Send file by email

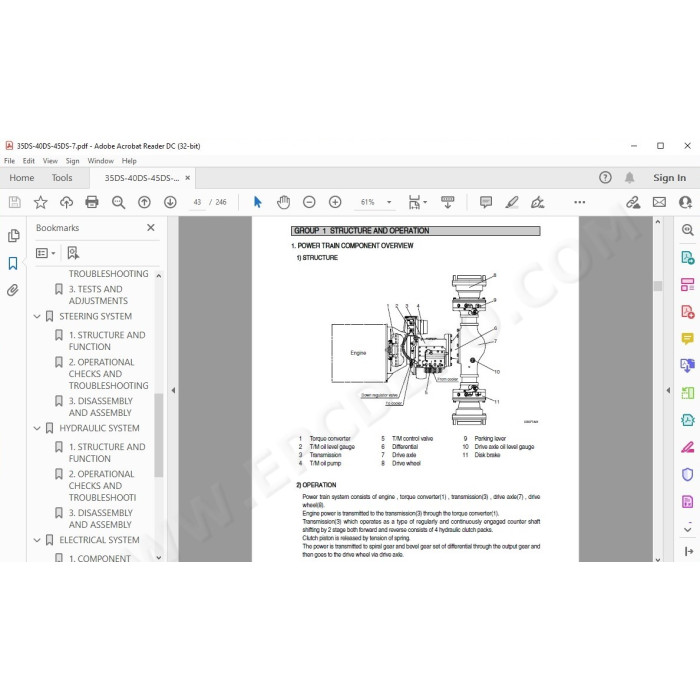[659, 202]
